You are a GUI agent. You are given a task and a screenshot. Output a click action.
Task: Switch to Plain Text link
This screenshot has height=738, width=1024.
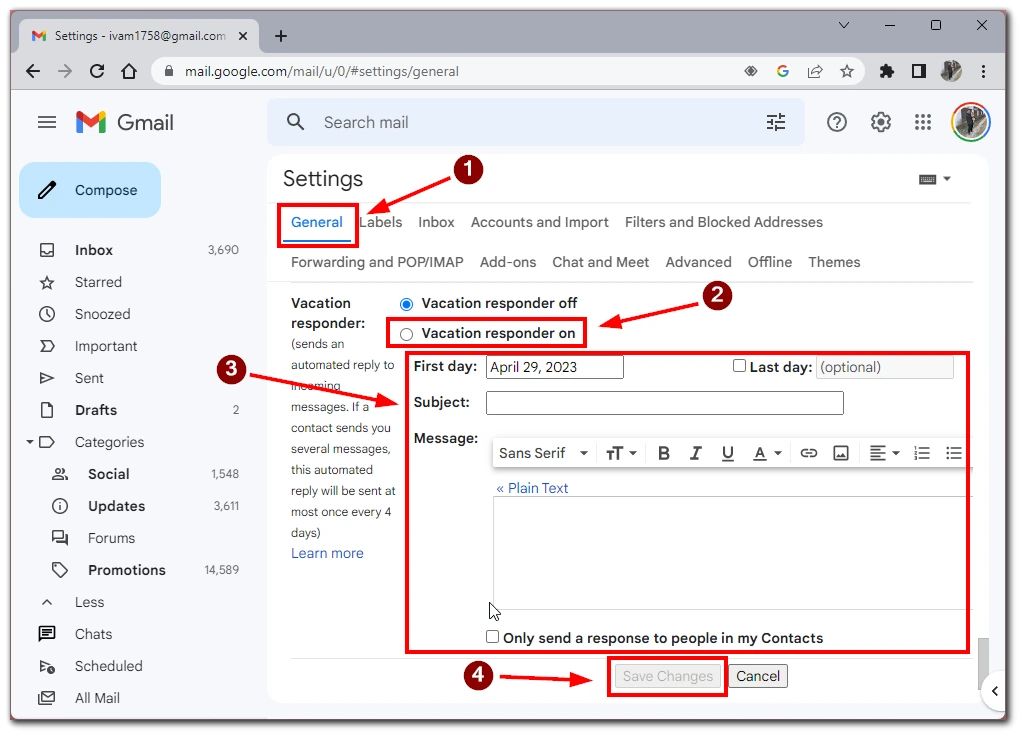532,488
